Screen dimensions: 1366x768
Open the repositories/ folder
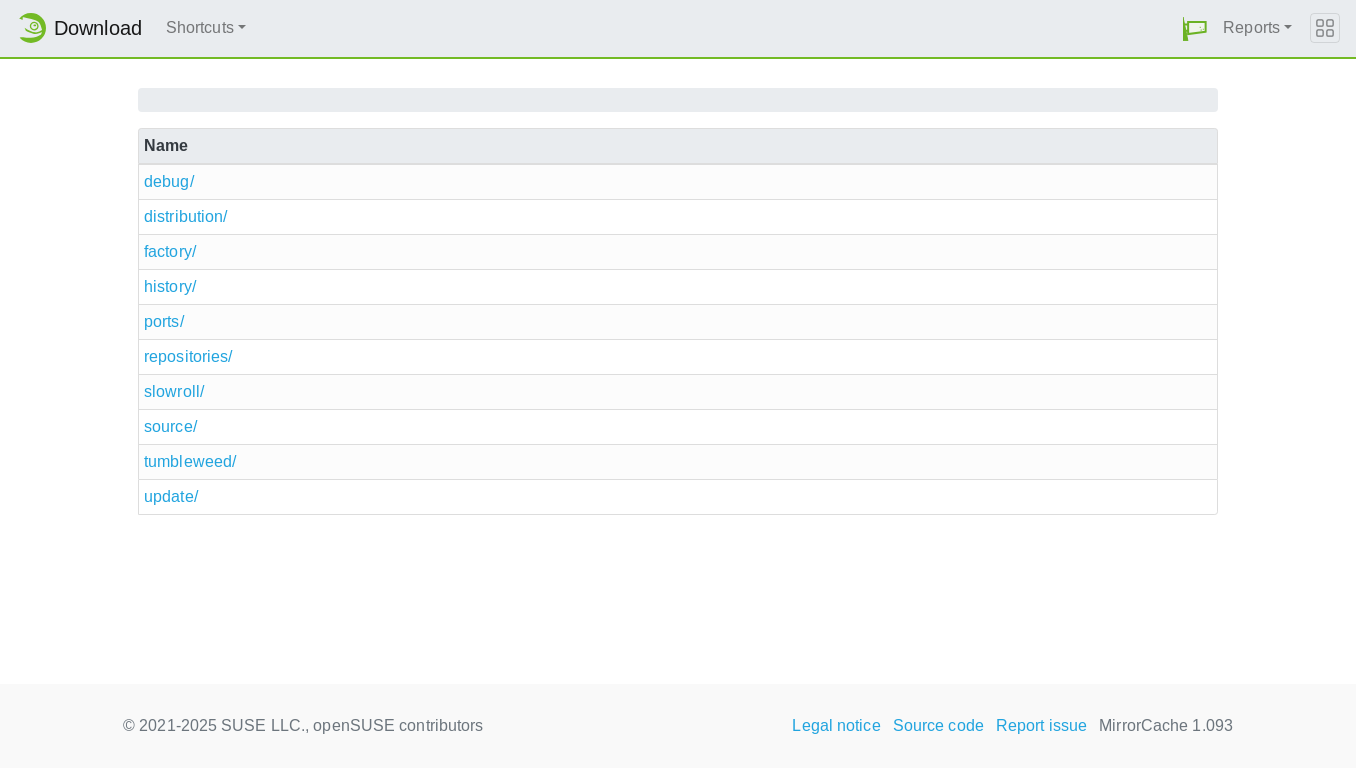[x=188, y=357]
